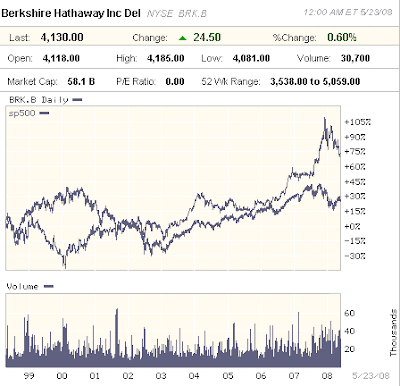
Task: Click the BRK.B Daily legend label
Action: [x=39, y=100]
